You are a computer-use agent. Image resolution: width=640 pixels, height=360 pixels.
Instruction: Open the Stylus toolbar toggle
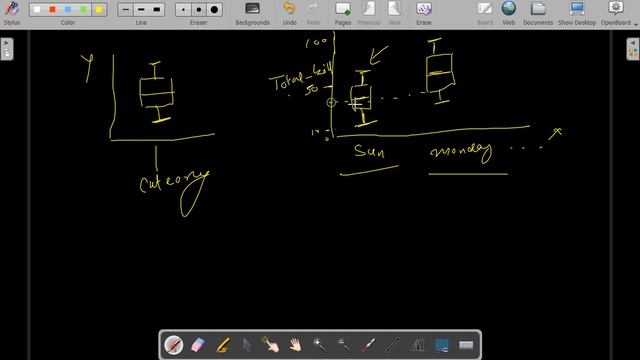coord(12,13)
